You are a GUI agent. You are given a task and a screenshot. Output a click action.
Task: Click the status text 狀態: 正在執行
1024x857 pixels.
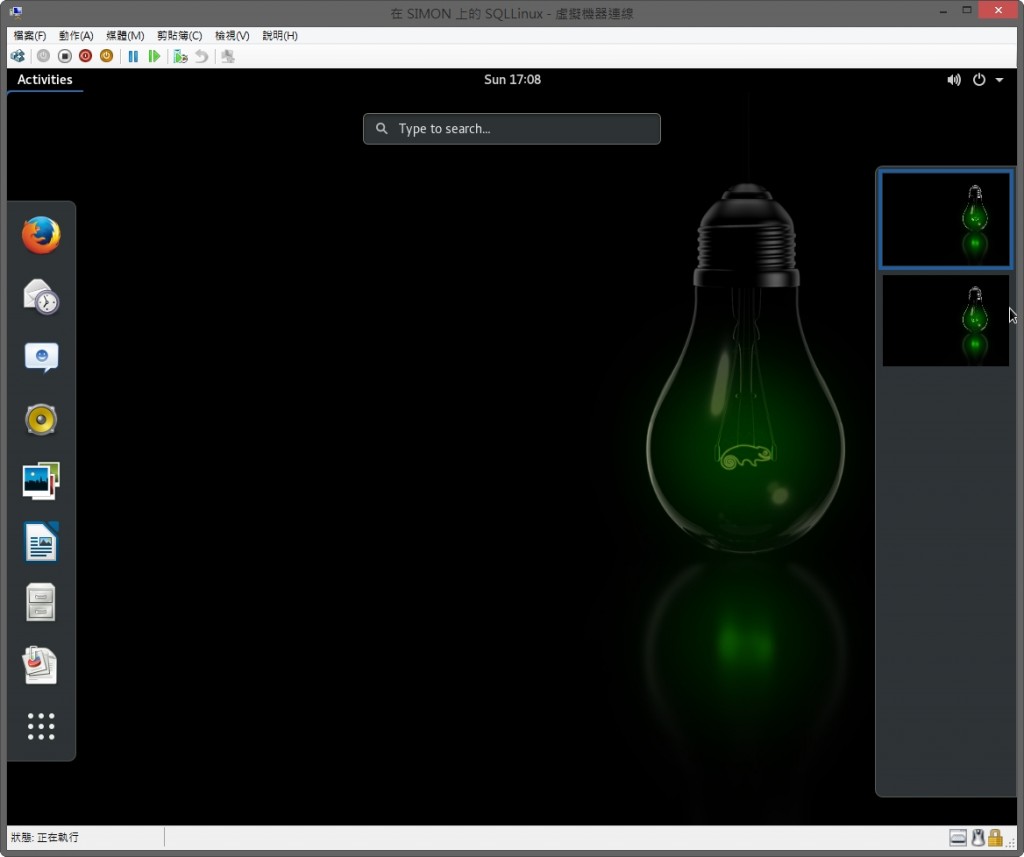click(x=45, y=837)
